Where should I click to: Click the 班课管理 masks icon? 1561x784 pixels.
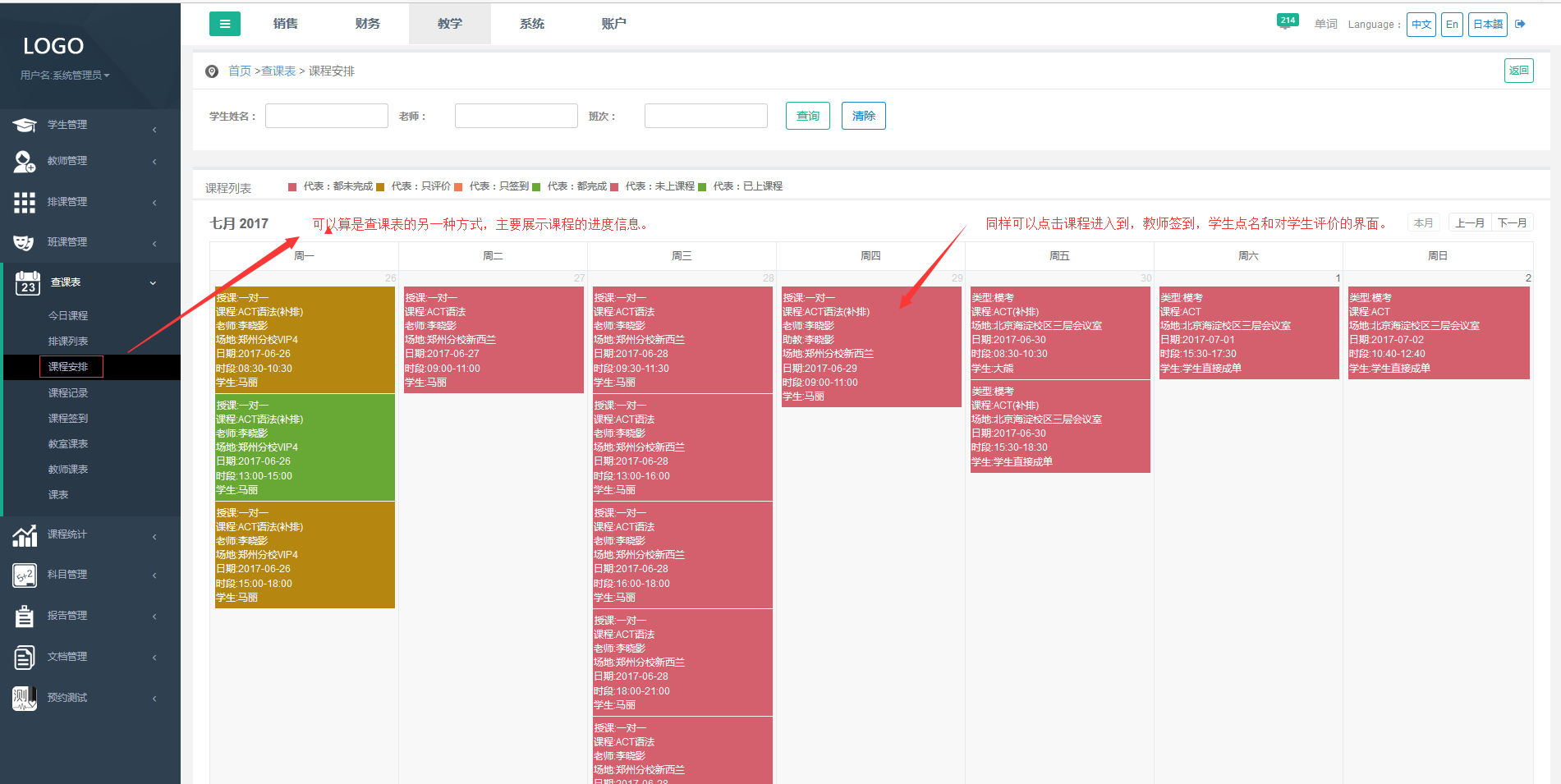[25, 243]
